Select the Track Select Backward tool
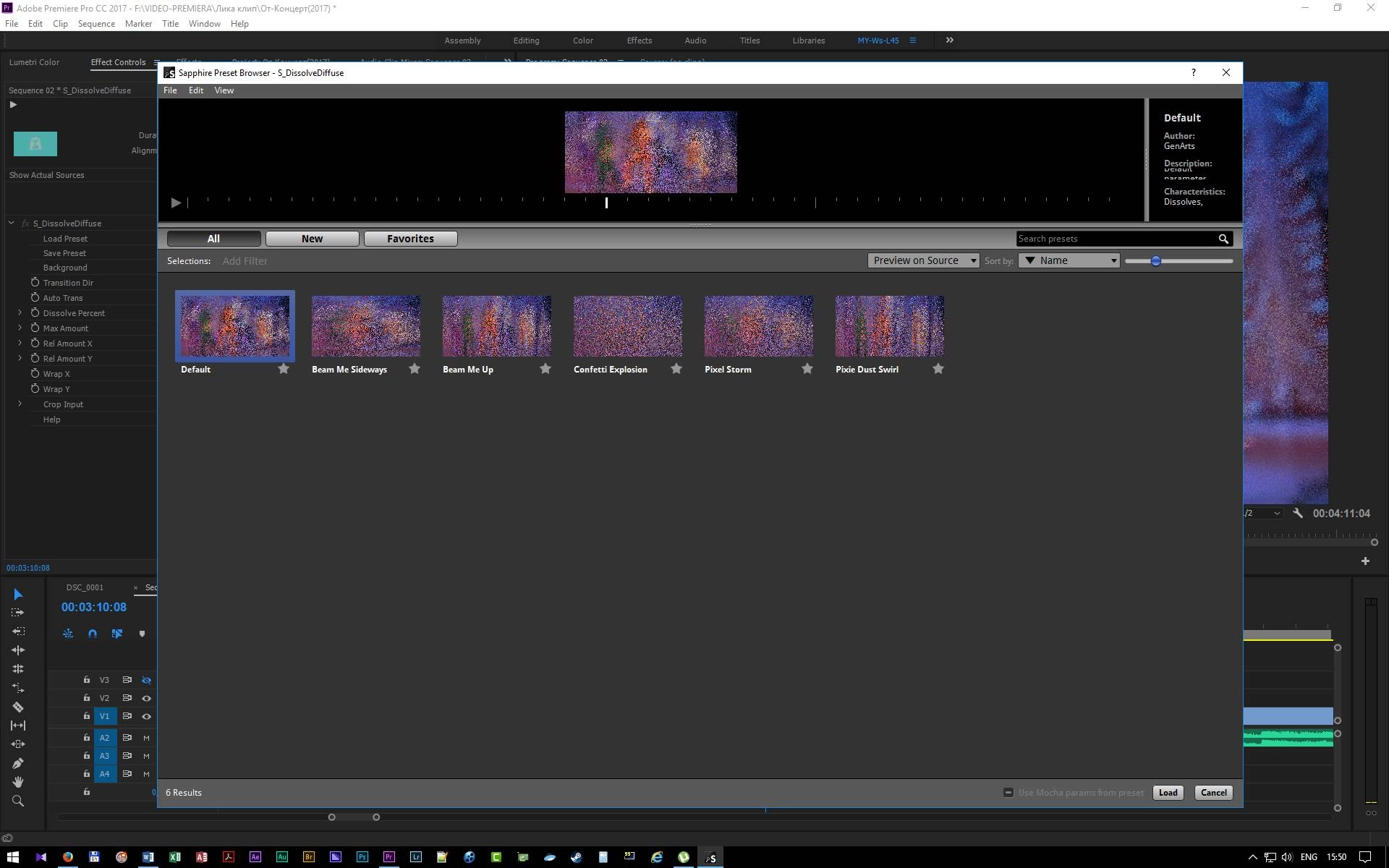Image resolution: width=1389 pixels, height=868 pixels. [18, 631]
